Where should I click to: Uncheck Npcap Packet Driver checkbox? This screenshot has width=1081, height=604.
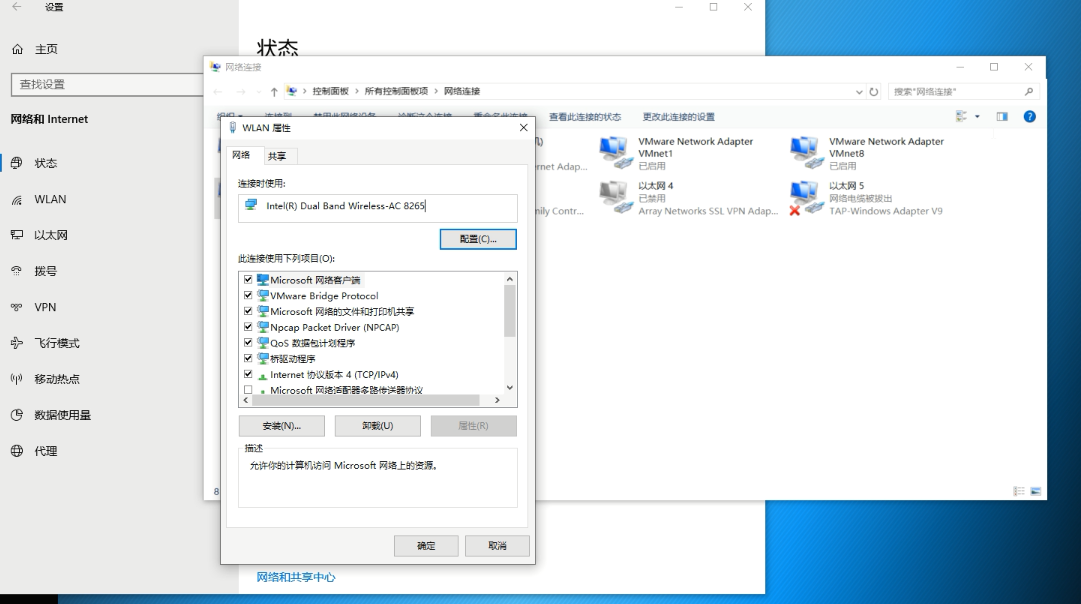pyautogui.click(x=248, y=327)
